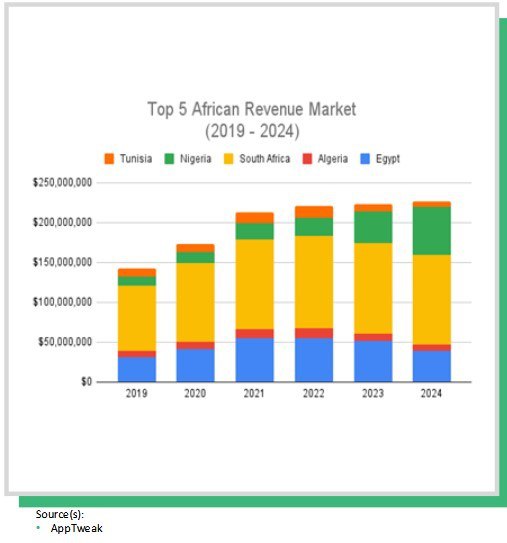Image resolution: width=507 pixels, height=543 pixels.
Task: Click the 2019 x-axis label
Action: [x=136, y=393]
